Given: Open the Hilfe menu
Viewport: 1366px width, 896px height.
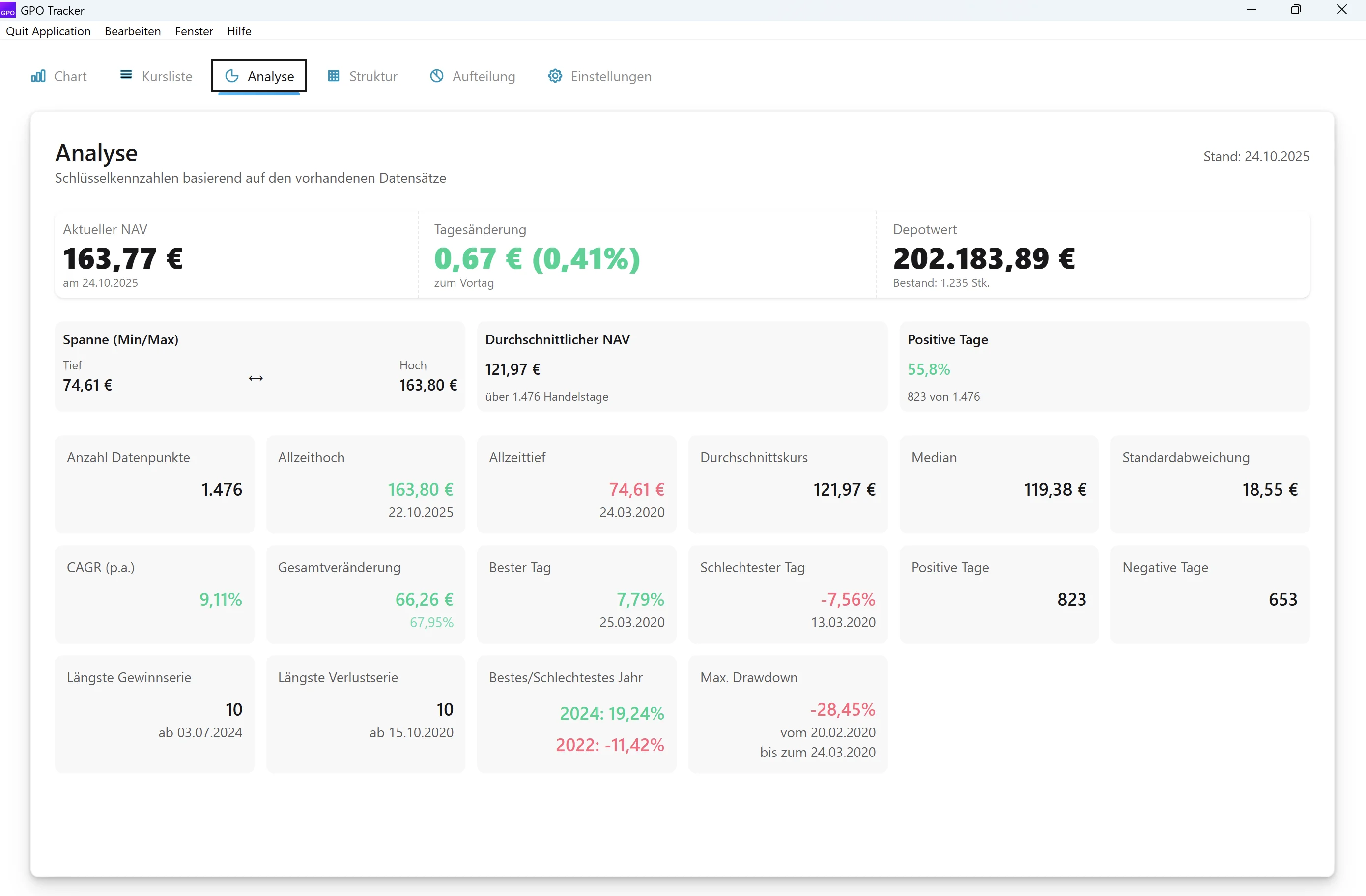Looking at the screenshot, I should pos(239,31).
